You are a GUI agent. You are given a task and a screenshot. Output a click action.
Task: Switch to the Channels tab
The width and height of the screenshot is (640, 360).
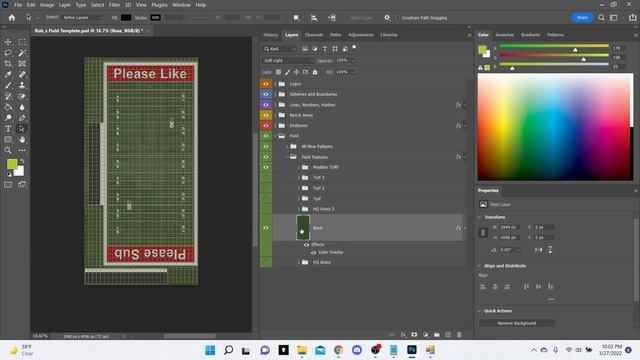(x=314, y=35)
